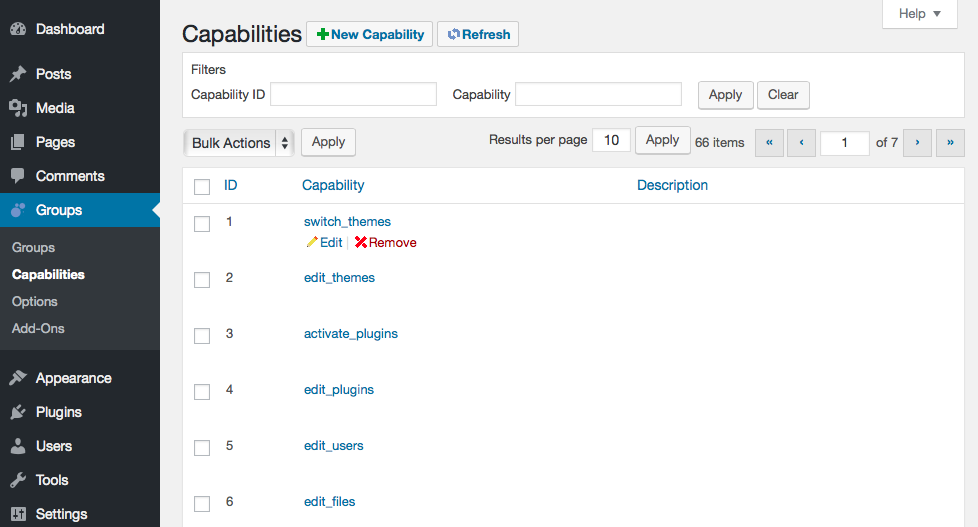Click the Media icon in sidebar
The width and height of the screenshot is (978, 527).
pos(18,108)
